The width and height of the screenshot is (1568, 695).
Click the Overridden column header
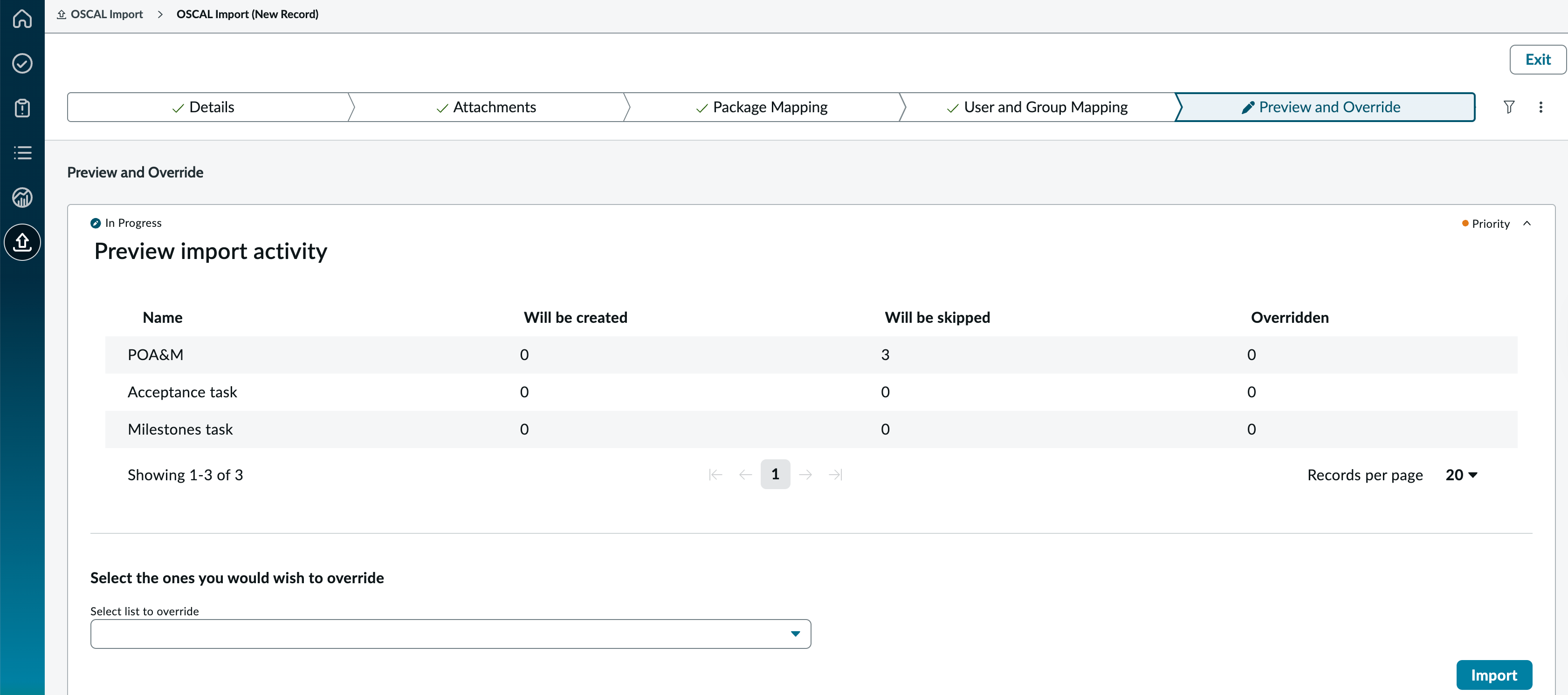coord(1289,317)
